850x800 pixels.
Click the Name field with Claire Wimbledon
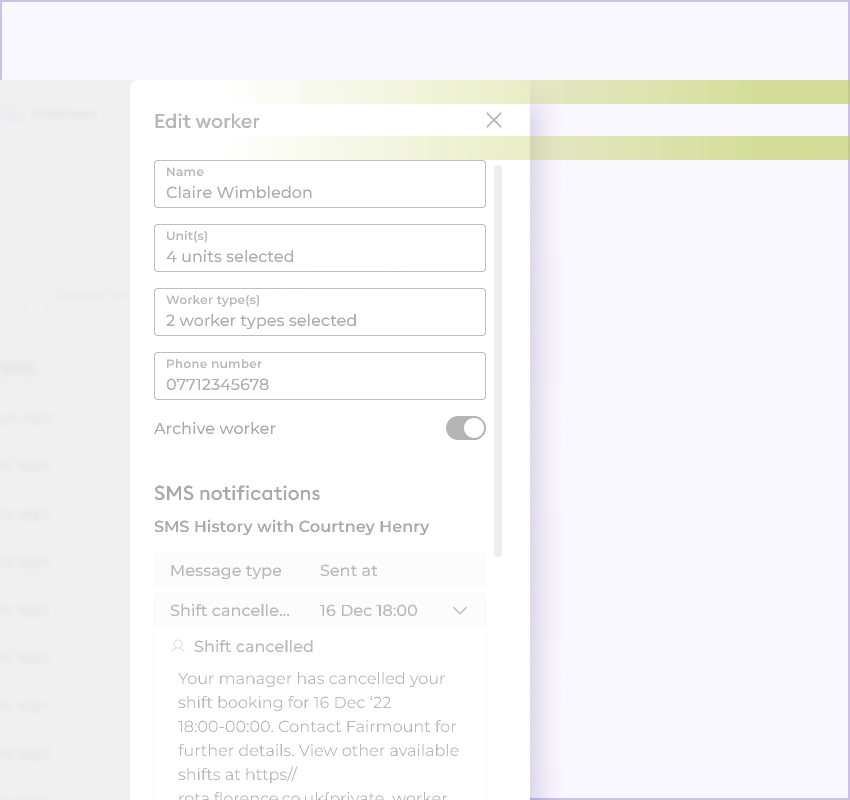pos(320,184)
